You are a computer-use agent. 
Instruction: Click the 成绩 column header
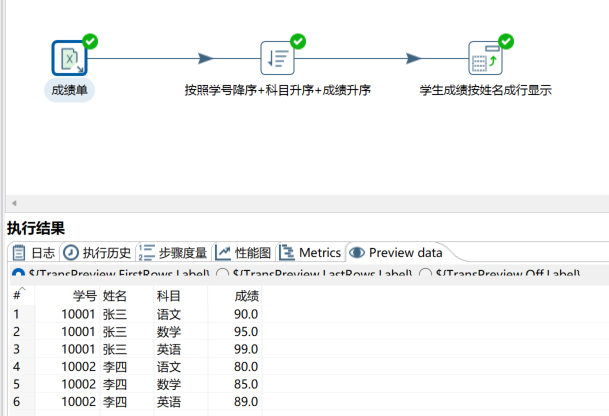click(246, 296)
